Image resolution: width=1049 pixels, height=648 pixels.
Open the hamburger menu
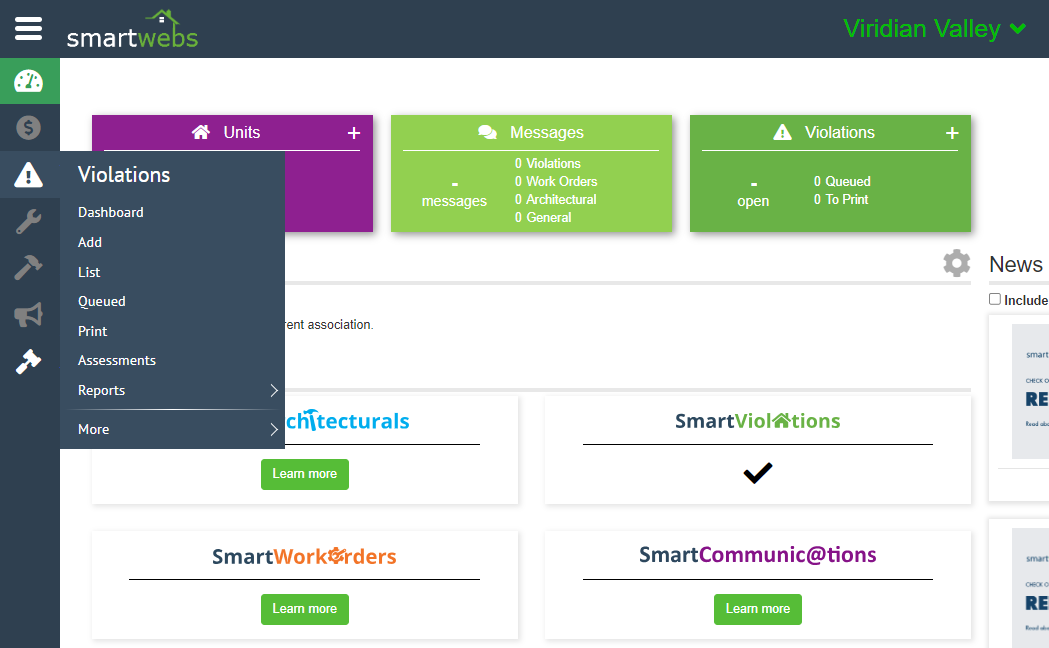tap(28, 29)
